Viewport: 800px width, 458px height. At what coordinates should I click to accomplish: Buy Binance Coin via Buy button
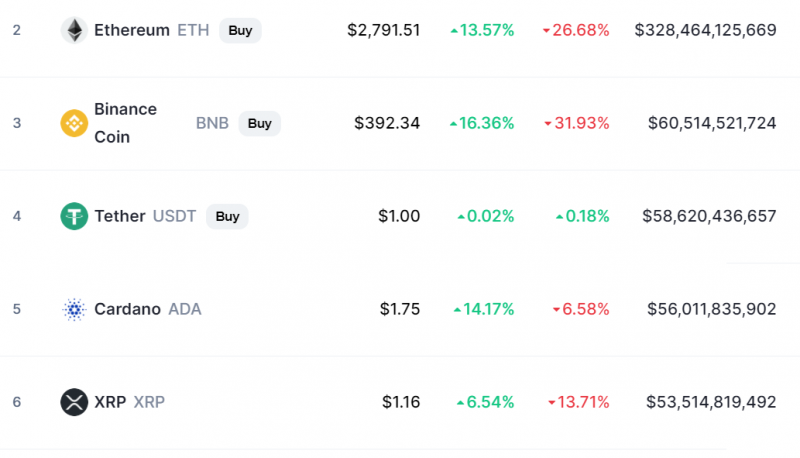(260, 123)
